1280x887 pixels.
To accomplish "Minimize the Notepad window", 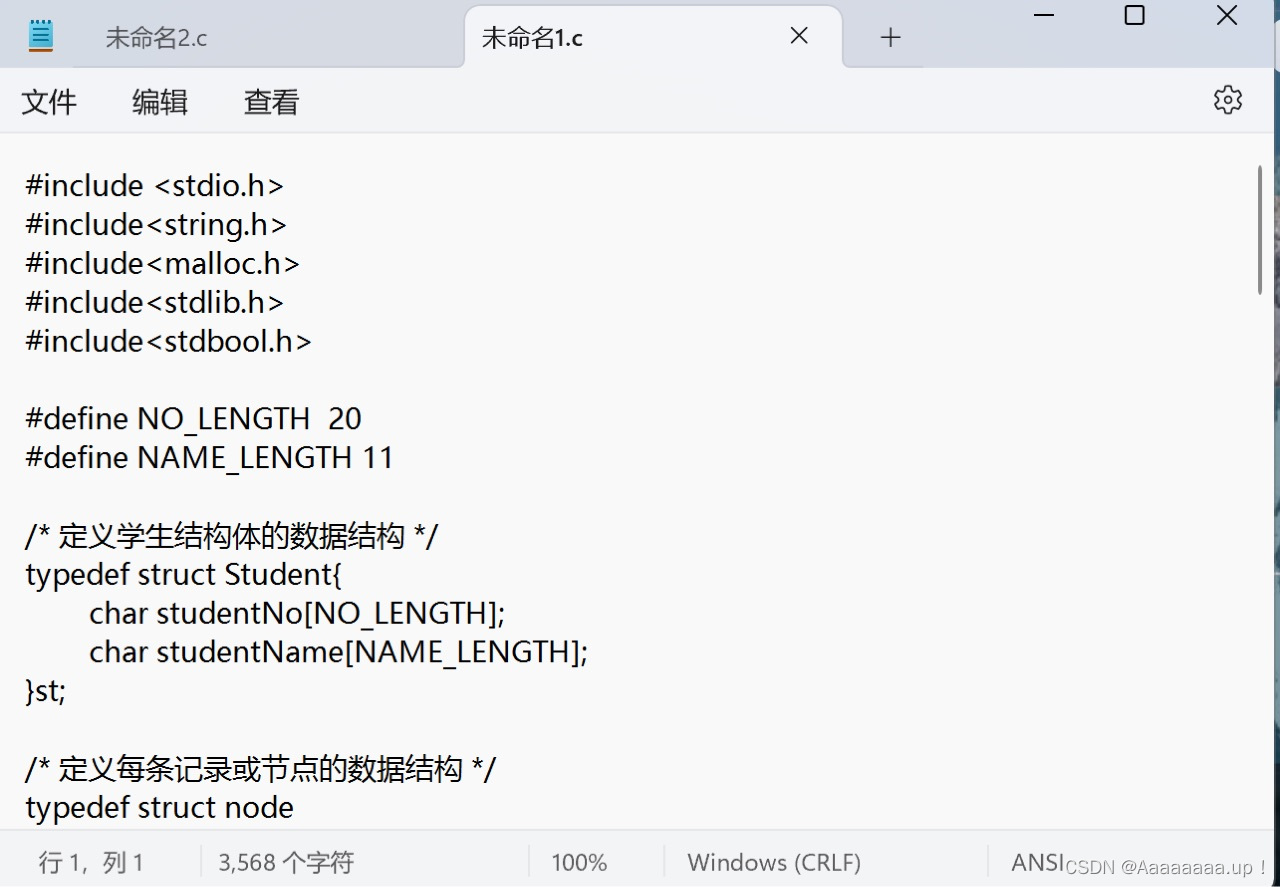I will [x=1044, y=15].
